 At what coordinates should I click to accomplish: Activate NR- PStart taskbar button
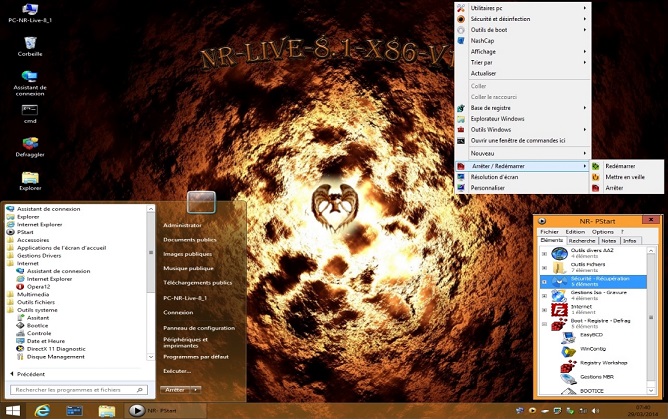(166, 411)
